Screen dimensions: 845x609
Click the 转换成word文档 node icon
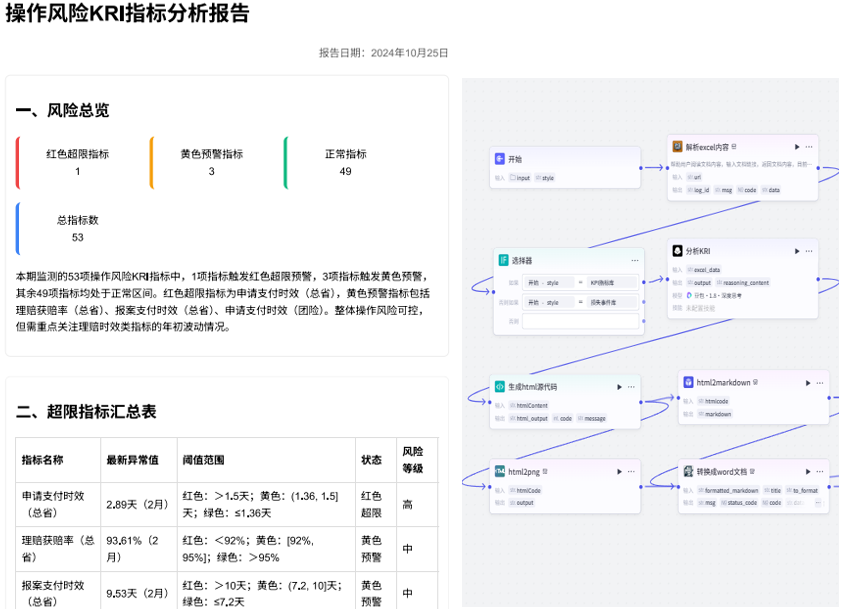[x=688, y=471]
